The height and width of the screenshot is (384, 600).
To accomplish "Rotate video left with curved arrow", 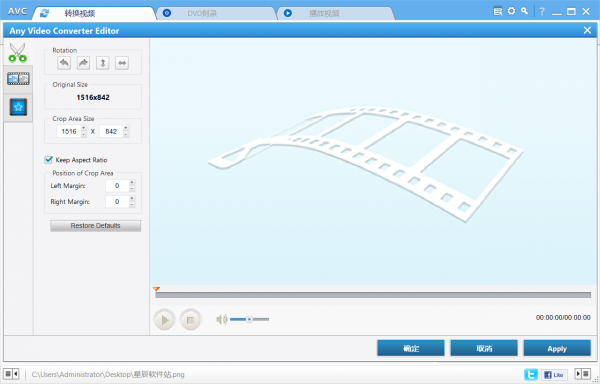I will coord(64,63).
